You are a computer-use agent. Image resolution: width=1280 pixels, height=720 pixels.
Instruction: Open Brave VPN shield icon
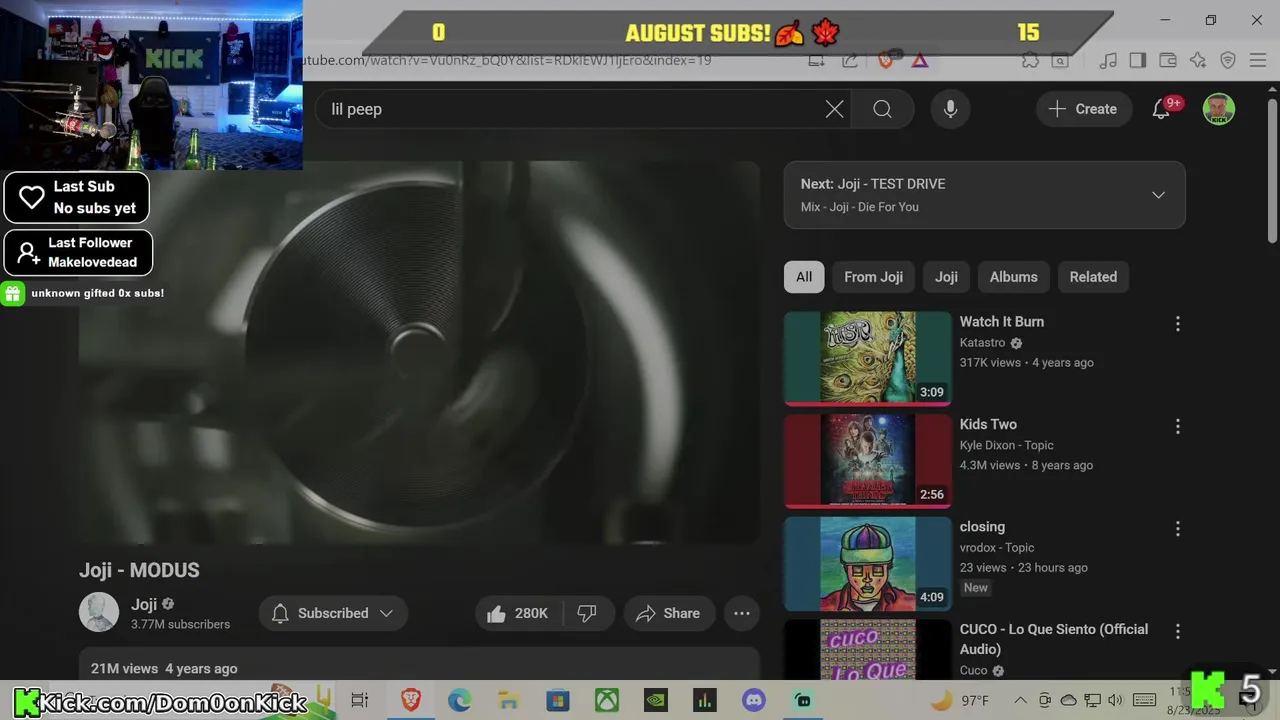[x=1228, y=60]
